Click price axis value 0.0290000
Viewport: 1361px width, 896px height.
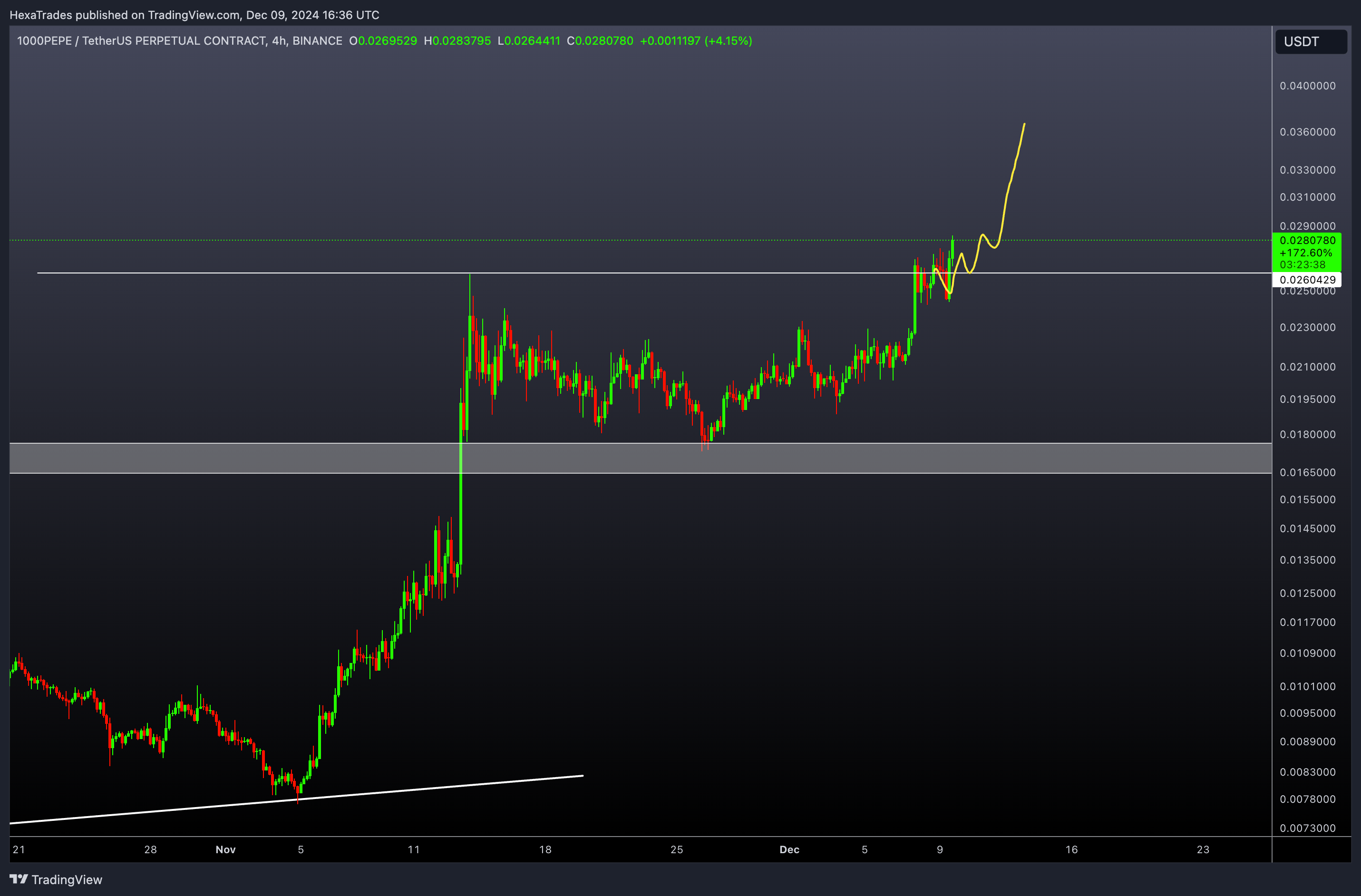click(1308, 226)
